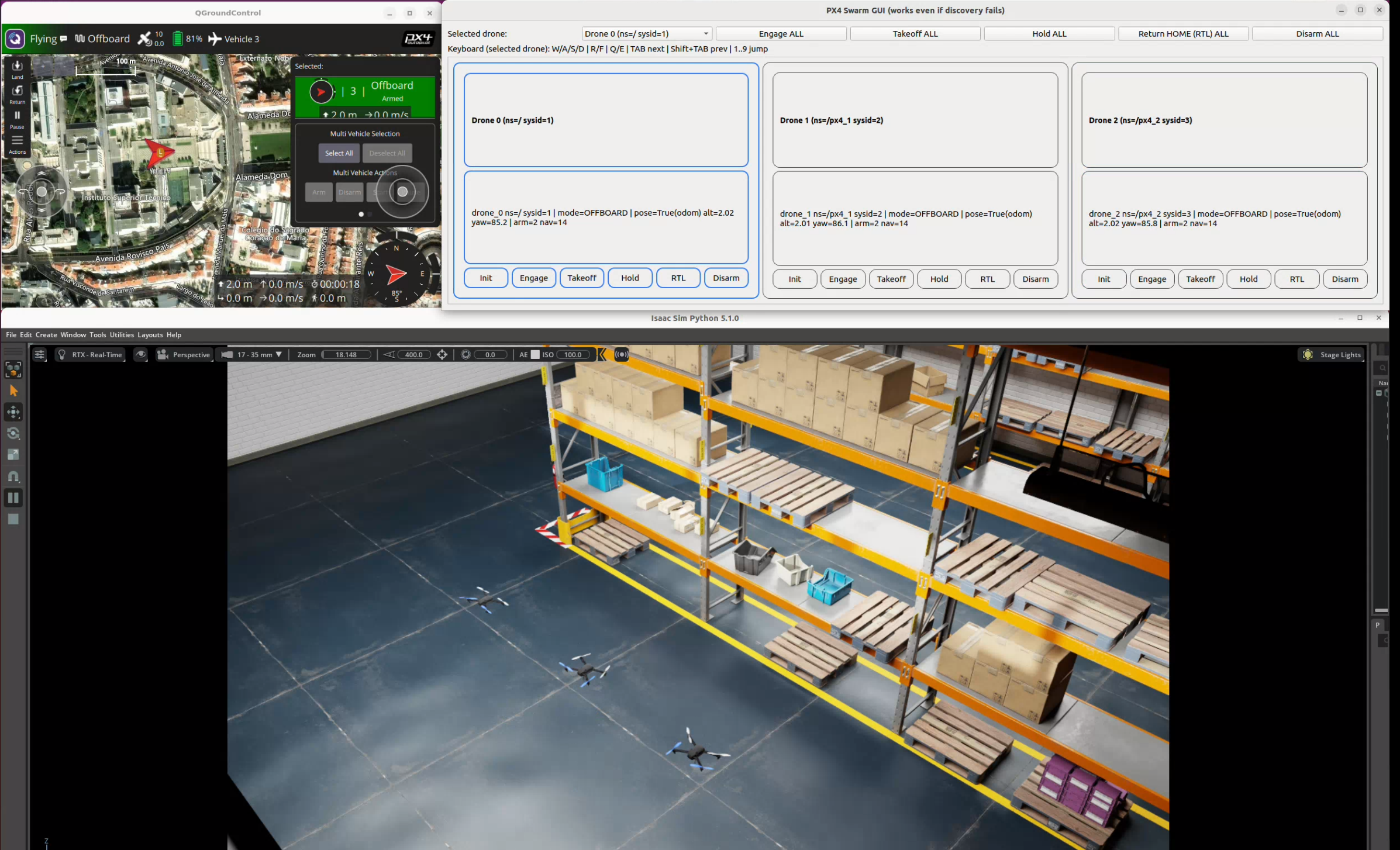Open the Utilities menu in Isaac Sim
The image size is (1400, 850).
(122, 335)
